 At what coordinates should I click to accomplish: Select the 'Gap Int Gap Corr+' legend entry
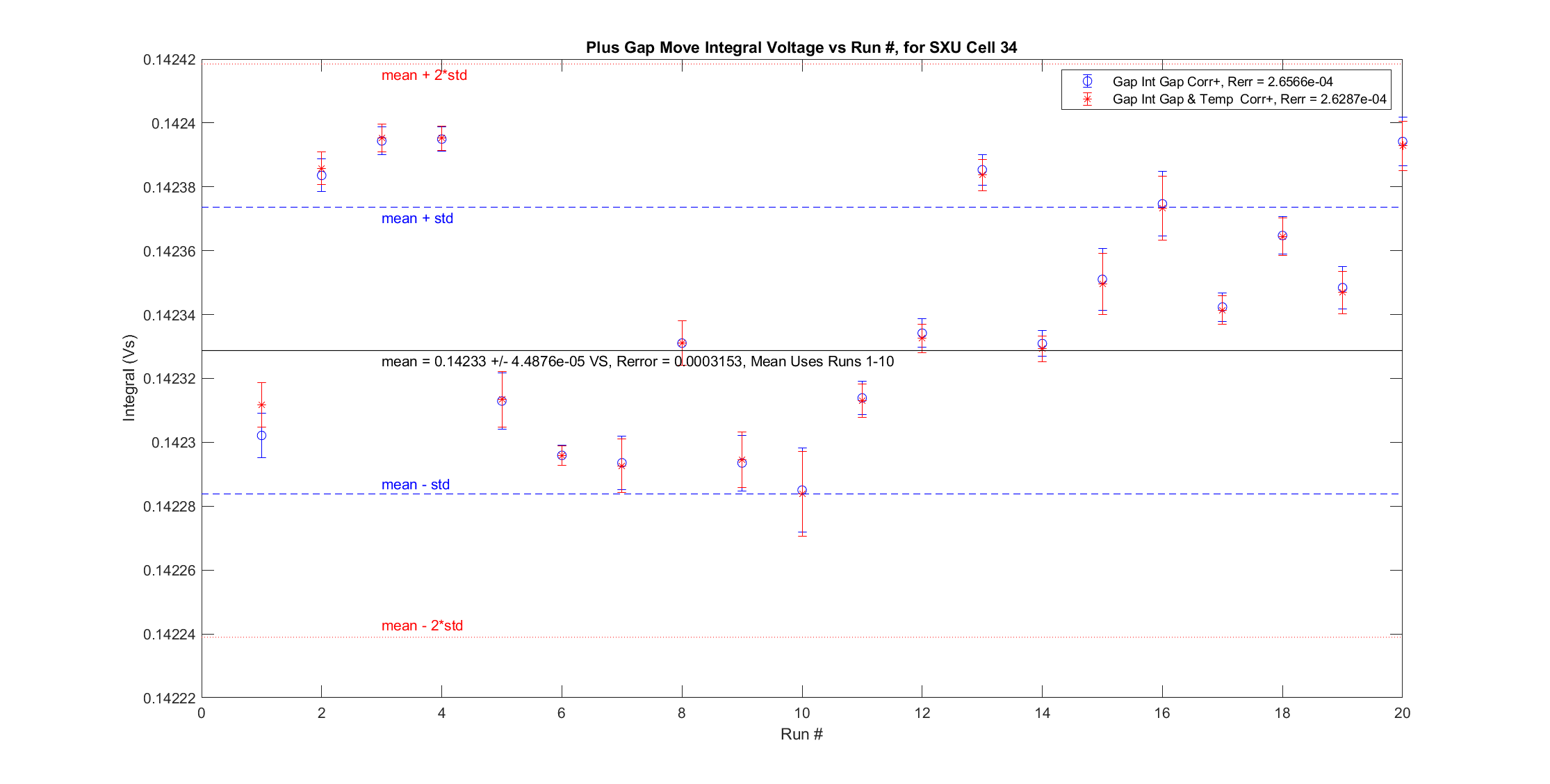pos(1222,81)
